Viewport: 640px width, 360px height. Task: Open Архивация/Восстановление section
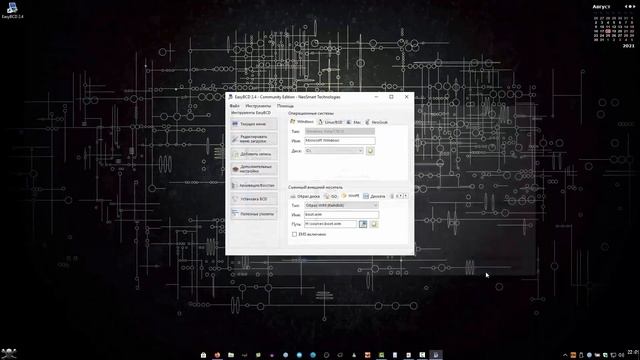coord(254,185)
